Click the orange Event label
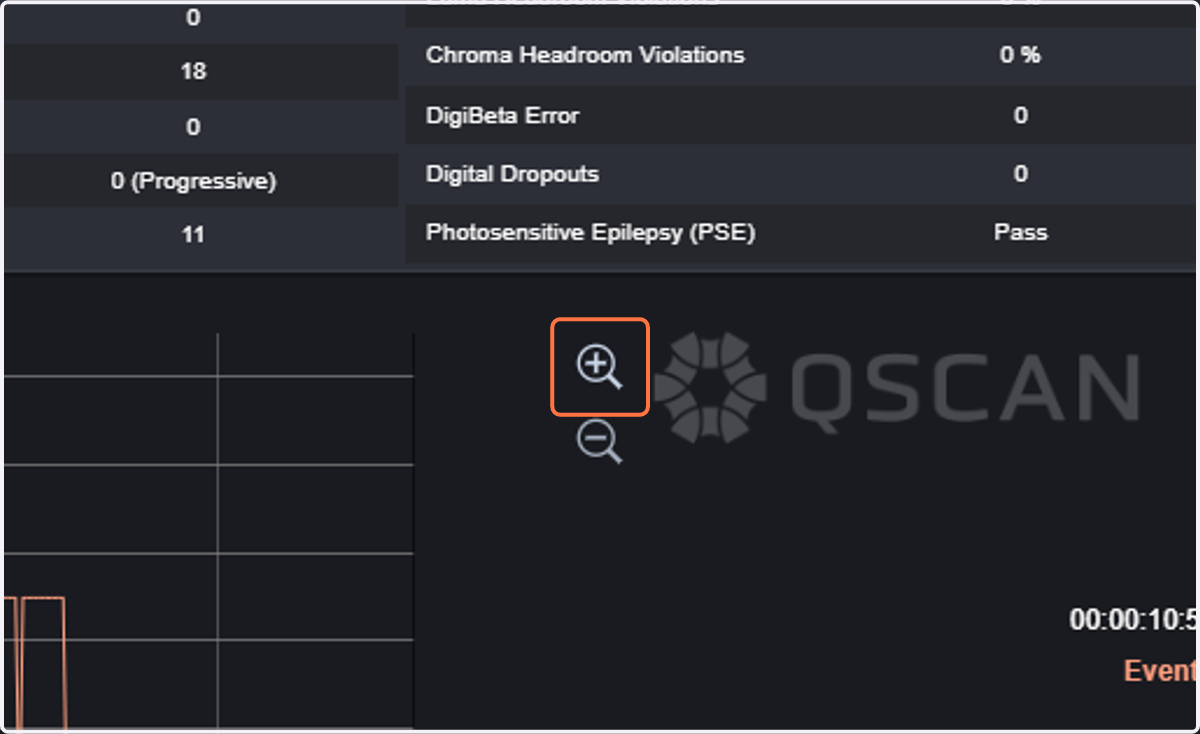The width and height of the screenshot is (1200, 734). pyautogui.click(x=1160, y=670)
